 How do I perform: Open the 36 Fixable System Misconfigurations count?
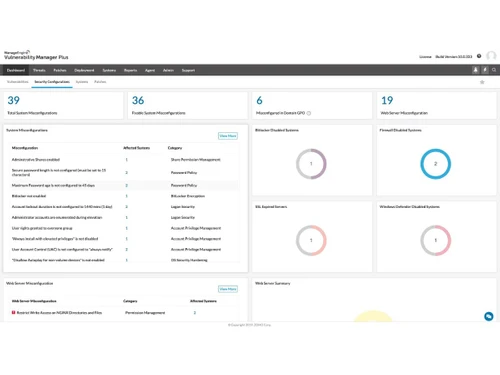click(x=138, y=100)
